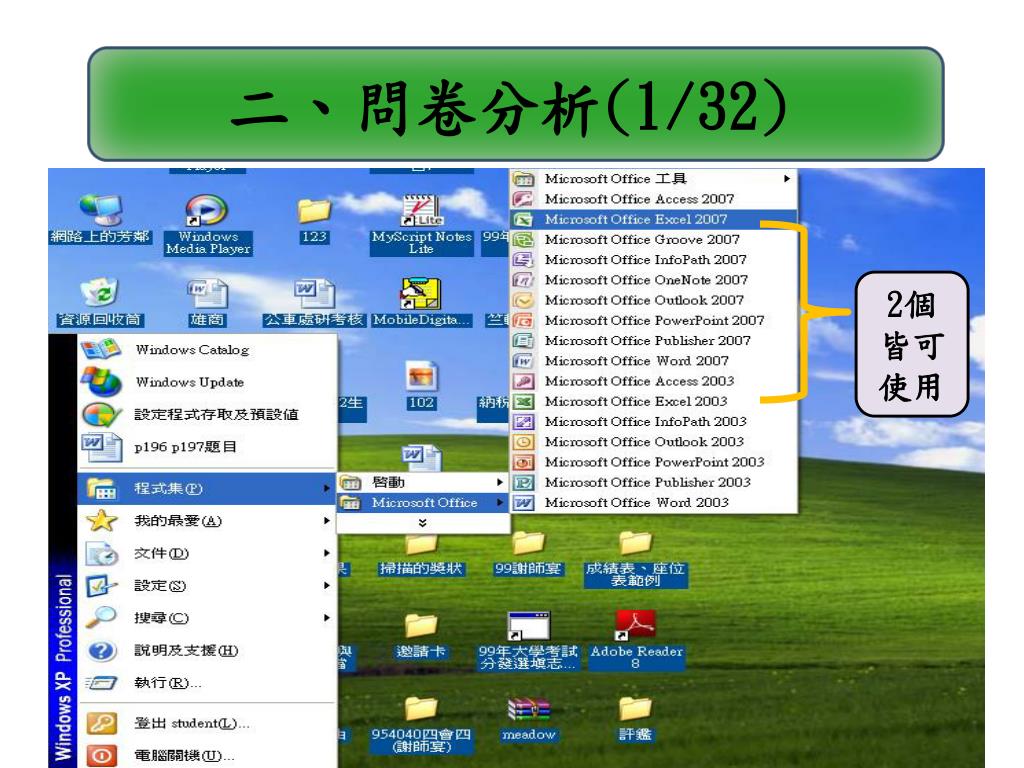Open 網路上的芳鄰 desktop icon
The height and width of the screenshot is (768, 1024).
pyautogui.click(x=101, y=218)
